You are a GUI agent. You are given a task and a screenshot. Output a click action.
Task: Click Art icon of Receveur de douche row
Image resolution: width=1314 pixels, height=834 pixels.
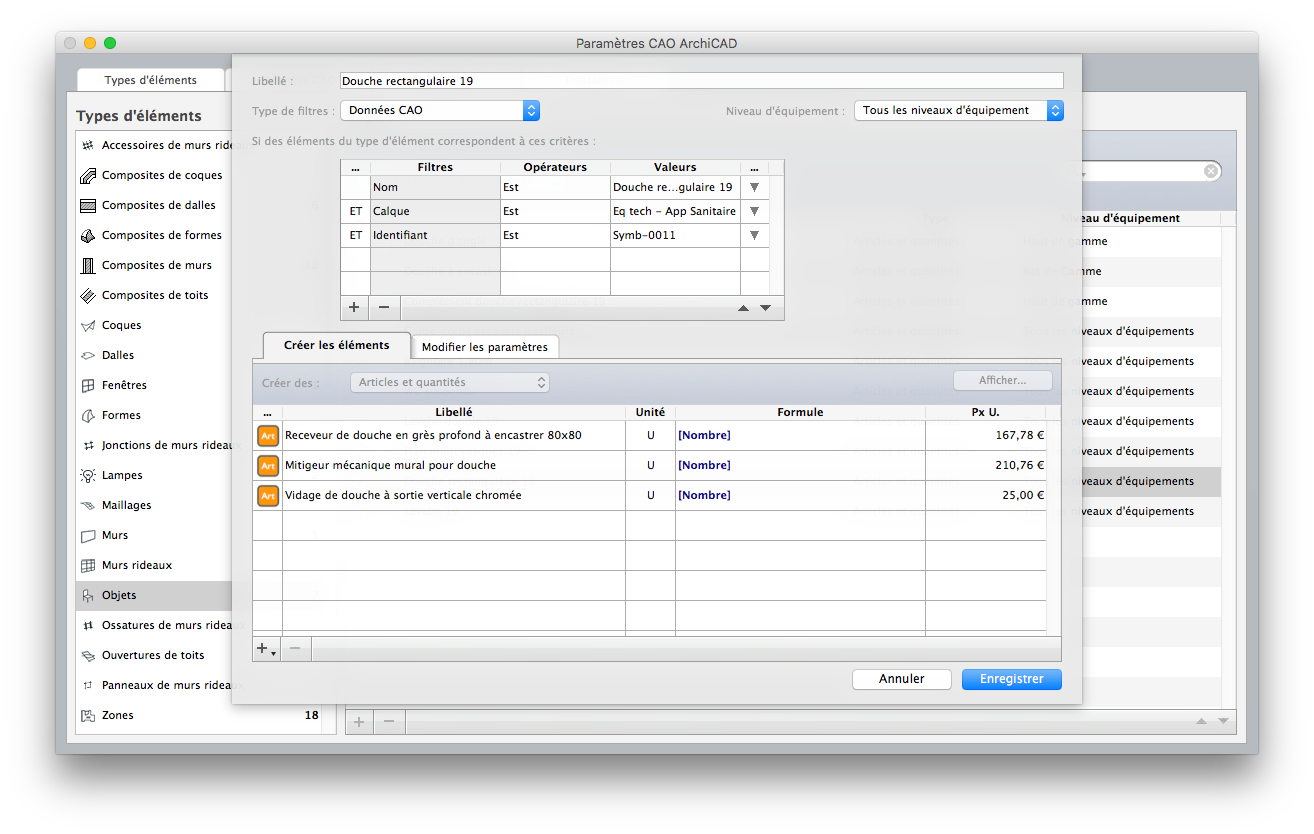(268, 435)
